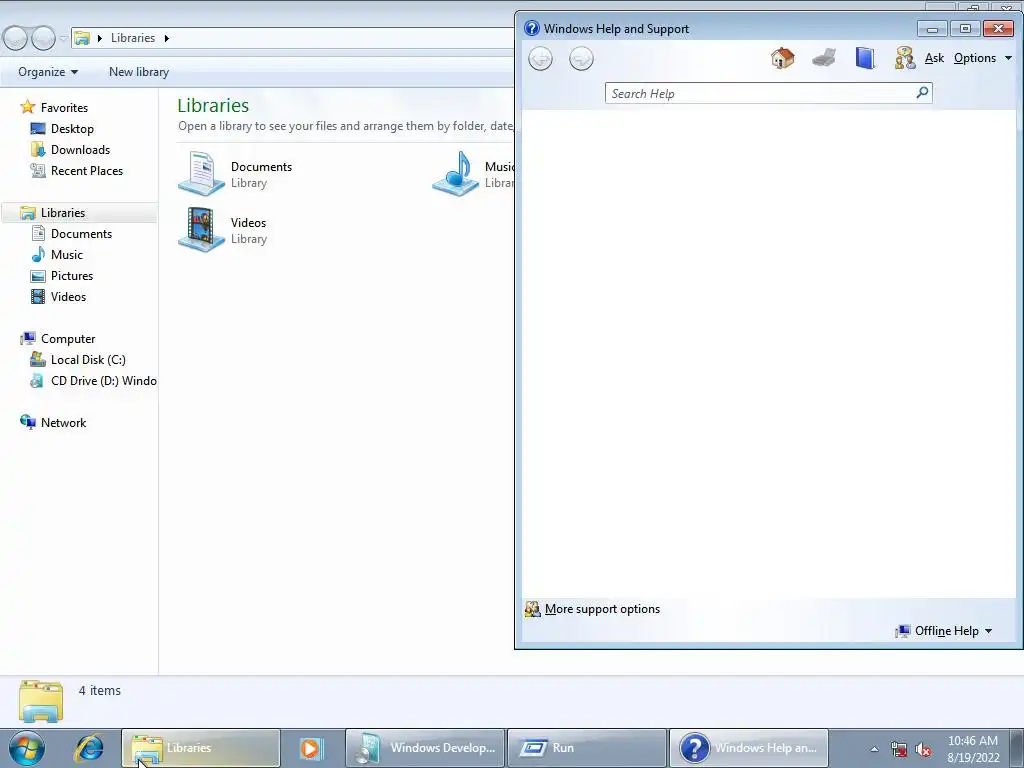Select Pictures under Libraries in sidebar

tap(72, 276)
